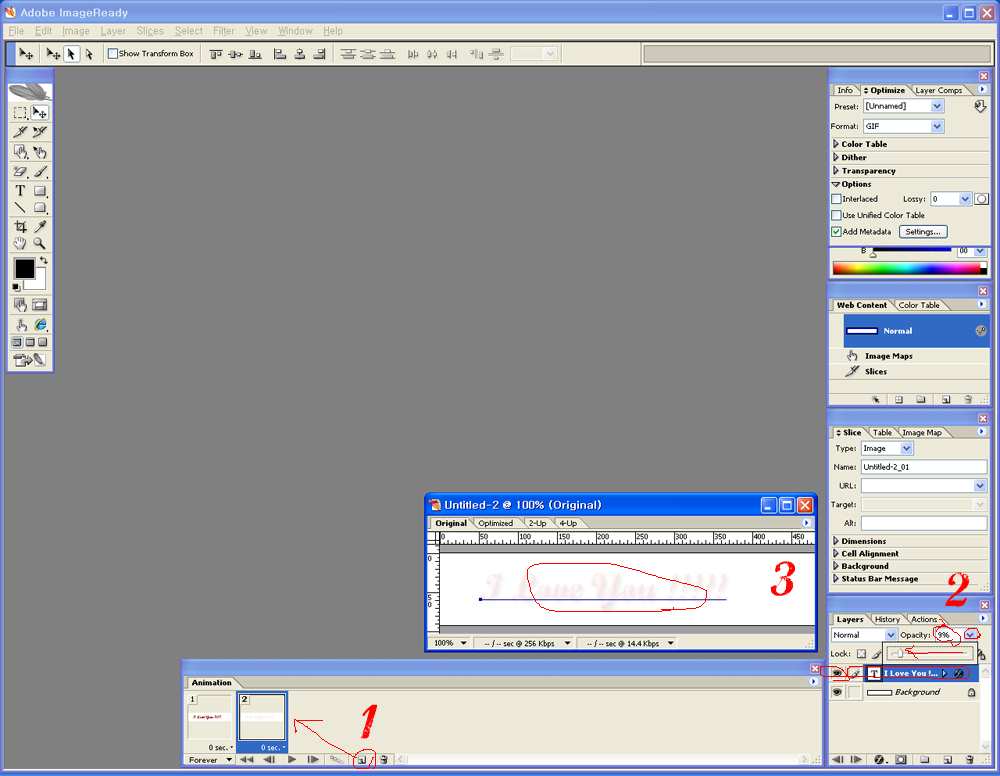Image resolution: width=1000 pixels, height=776 pixels.
Task: Switch to the Color Table panel tab
Action: tap(919, 305)
